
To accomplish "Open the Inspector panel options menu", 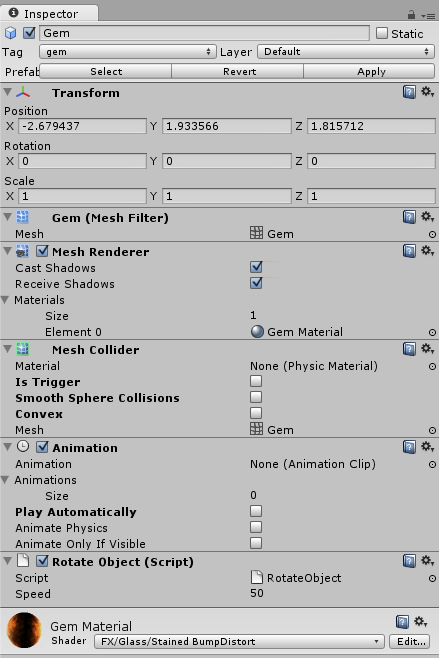I will [429, 16].
